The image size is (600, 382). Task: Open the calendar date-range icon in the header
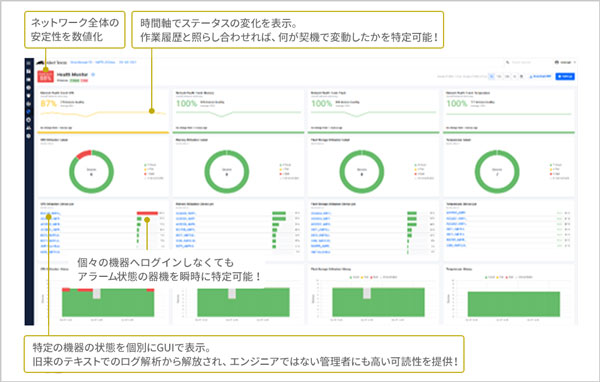tap(521, 77)
